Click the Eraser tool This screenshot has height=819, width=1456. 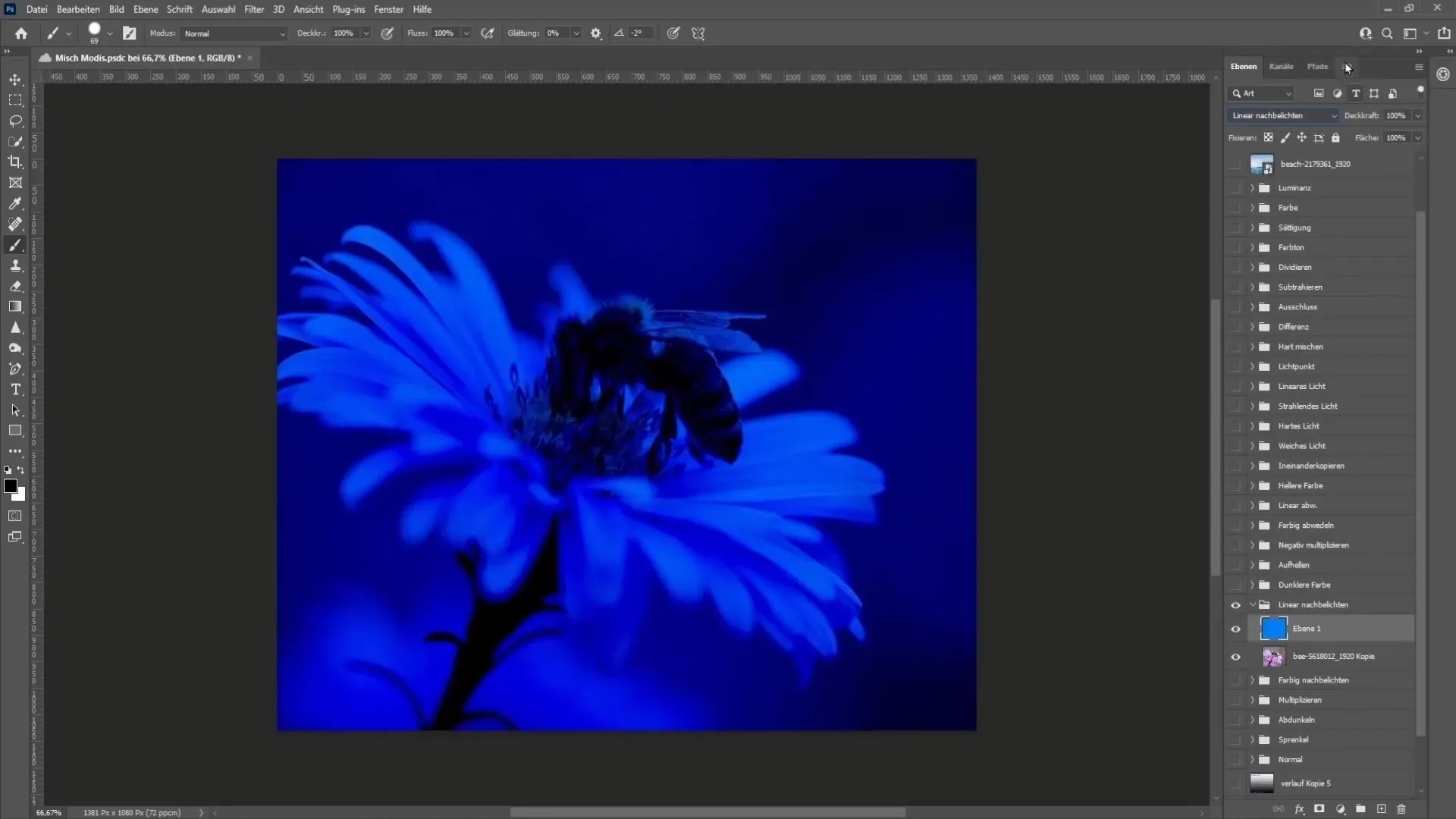[x=15, y=286]
